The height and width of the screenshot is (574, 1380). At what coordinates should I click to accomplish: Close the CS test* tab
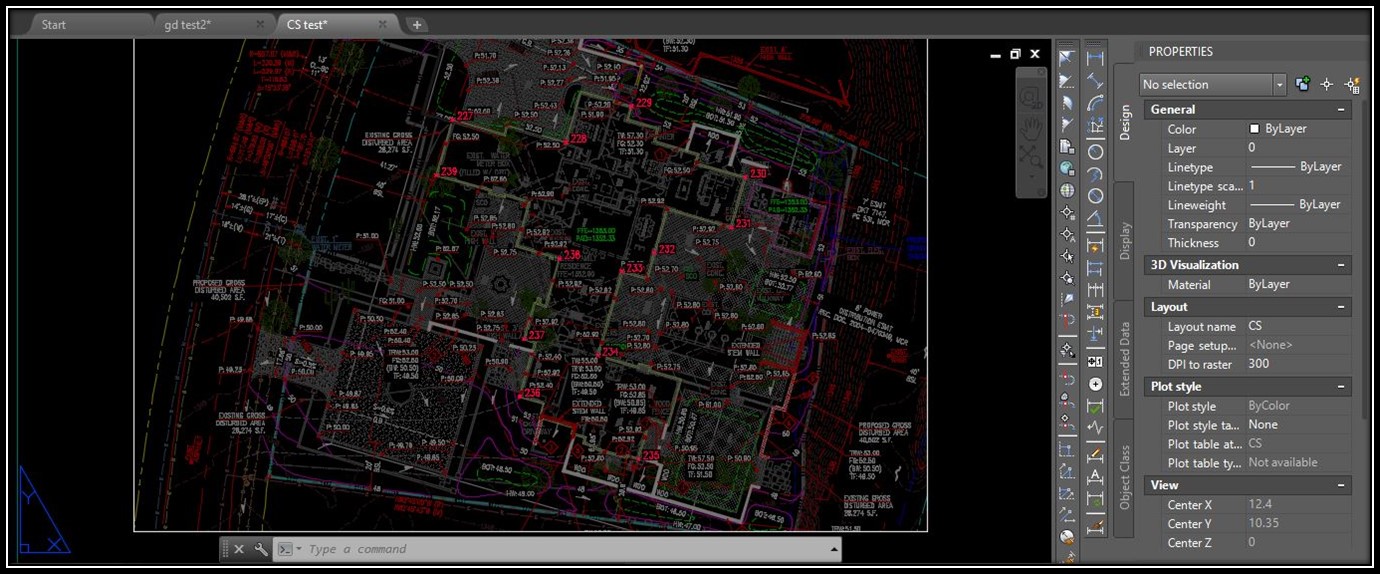point(383,24)
